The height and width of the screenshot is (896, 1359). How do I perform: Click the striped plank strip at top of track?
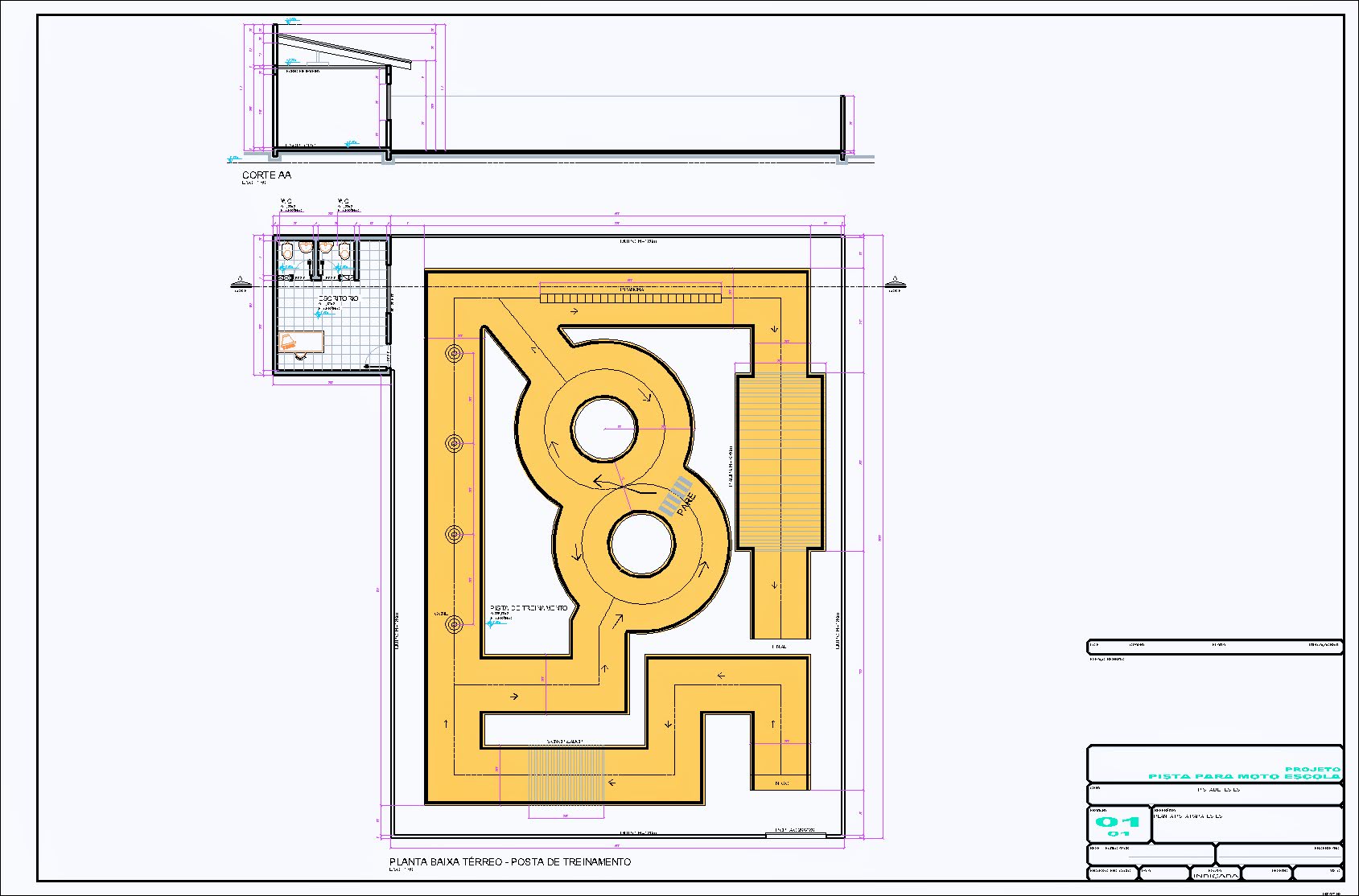point(630,298)
